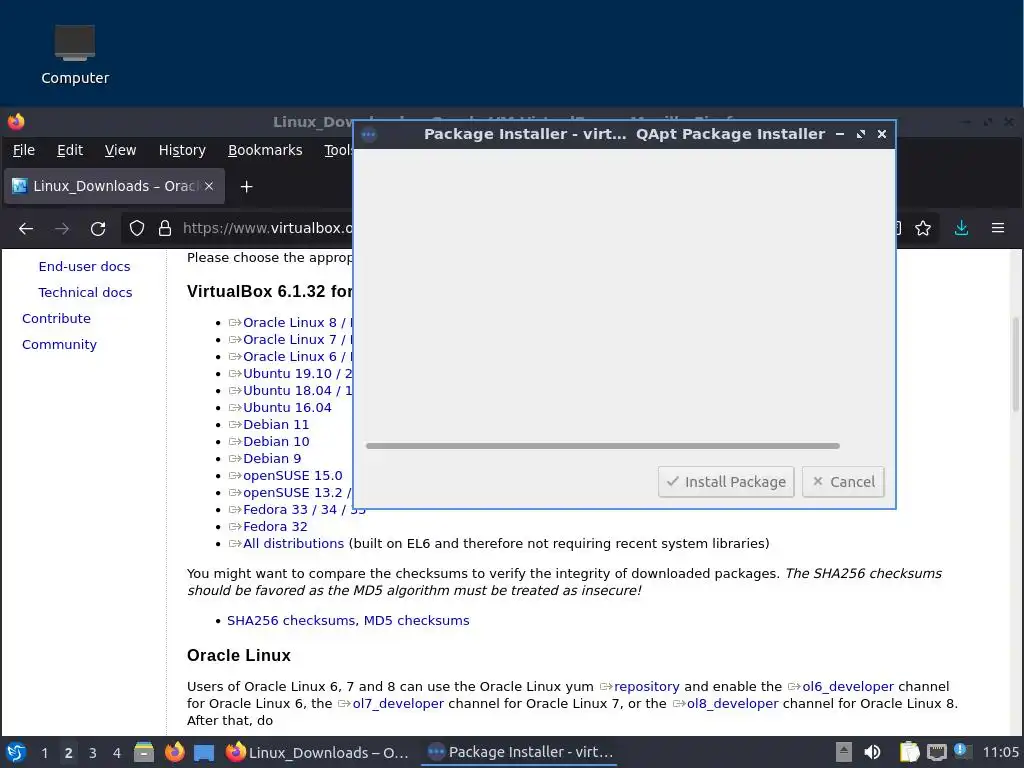Switch to workspace 1

44,753
